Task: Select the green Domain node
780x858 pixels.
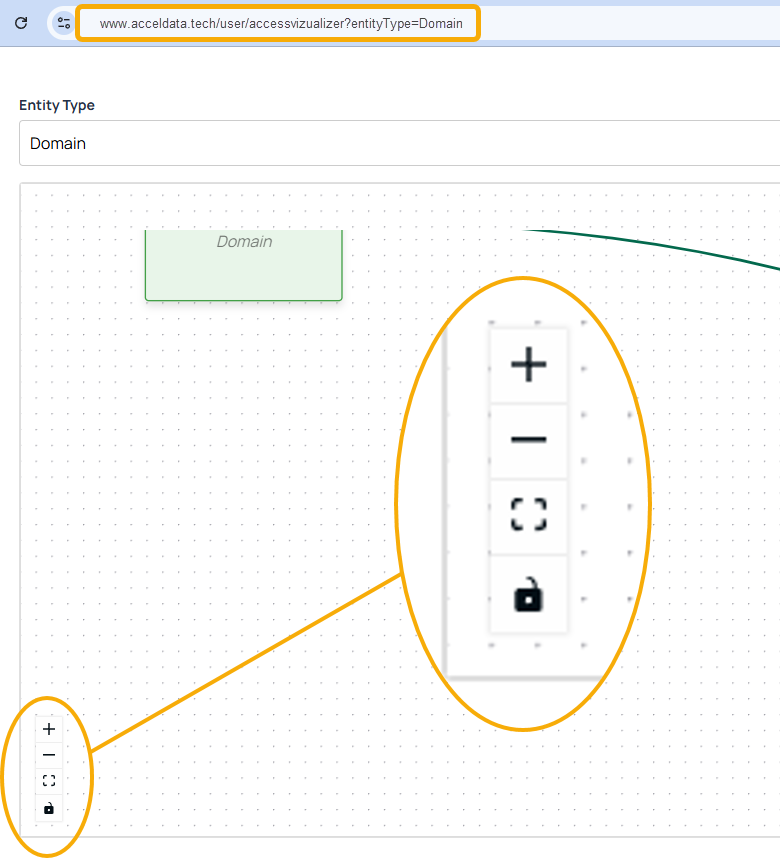Action: pyautogui.click(x=244, y=265)
